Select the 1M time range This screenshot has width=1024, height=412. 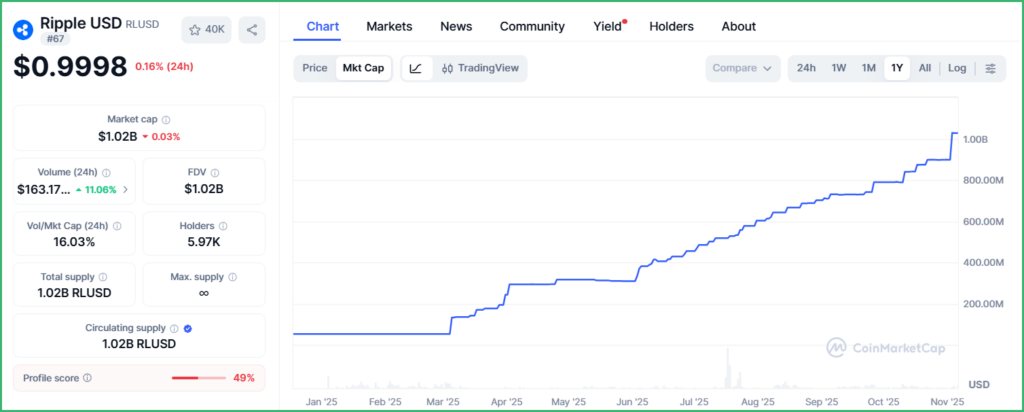coord(868,68)
